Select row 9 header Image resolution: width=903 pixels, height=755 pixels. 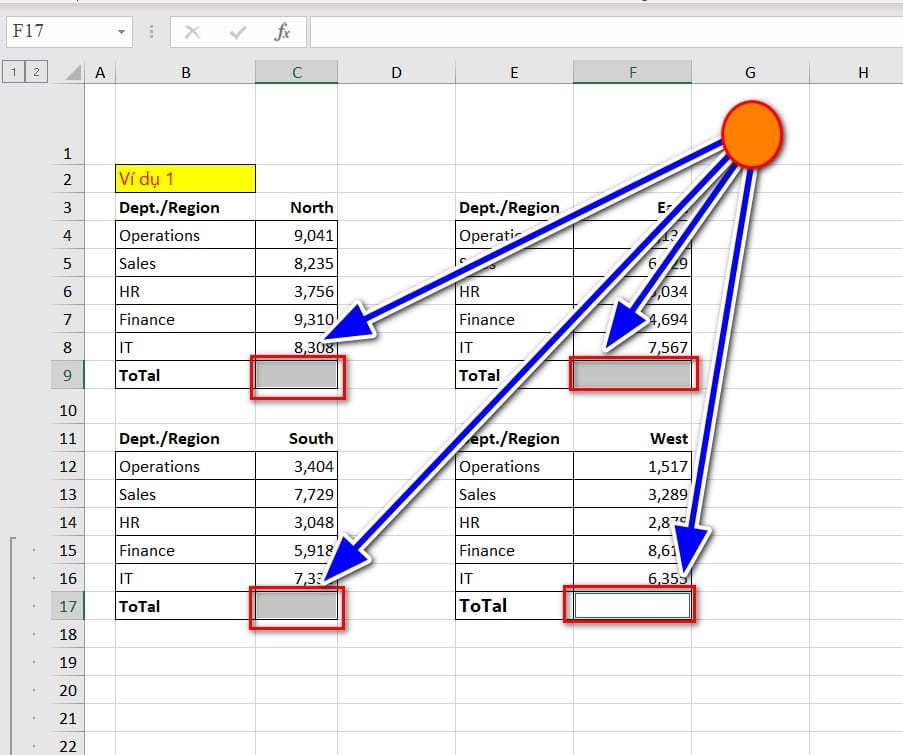(x=67, y=375)
